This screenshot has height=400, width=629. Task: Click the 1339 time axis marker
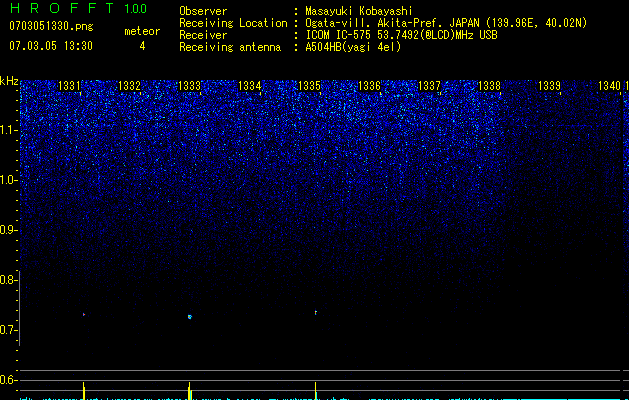coord(549,85)
